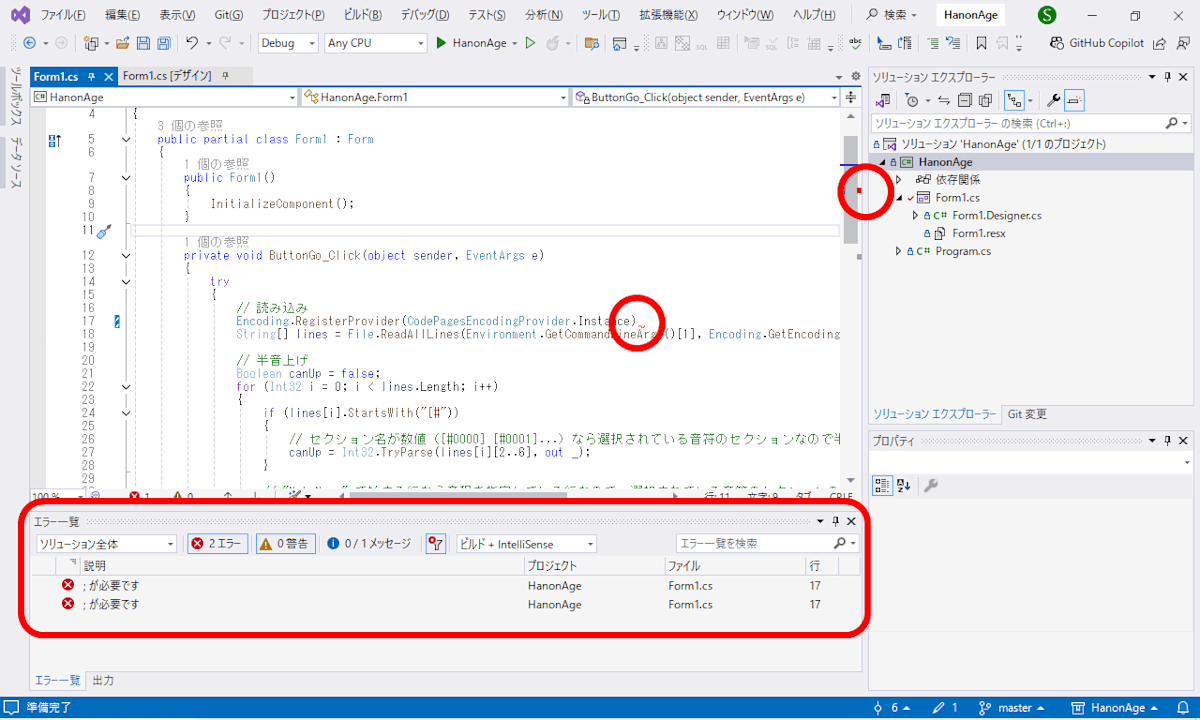Open the File menu

(x=62, y=15)
